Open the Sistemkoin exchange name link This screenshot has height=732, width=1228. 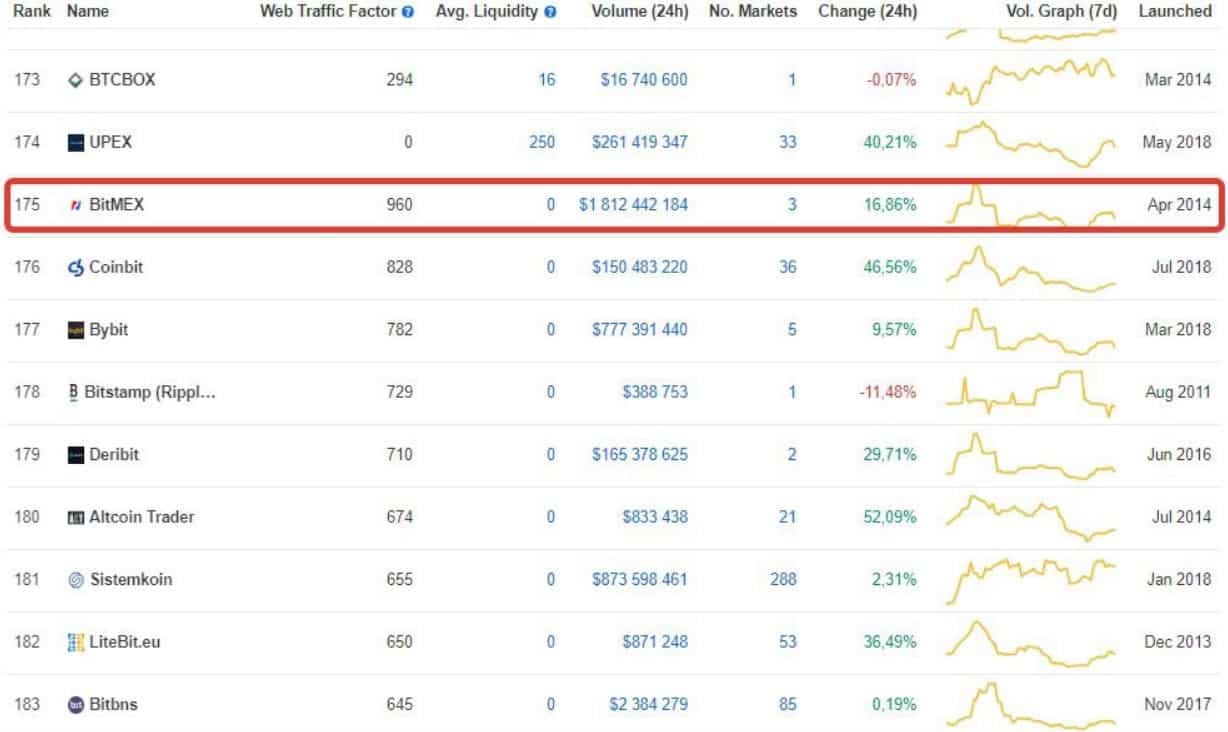click(x=130, y=580)
